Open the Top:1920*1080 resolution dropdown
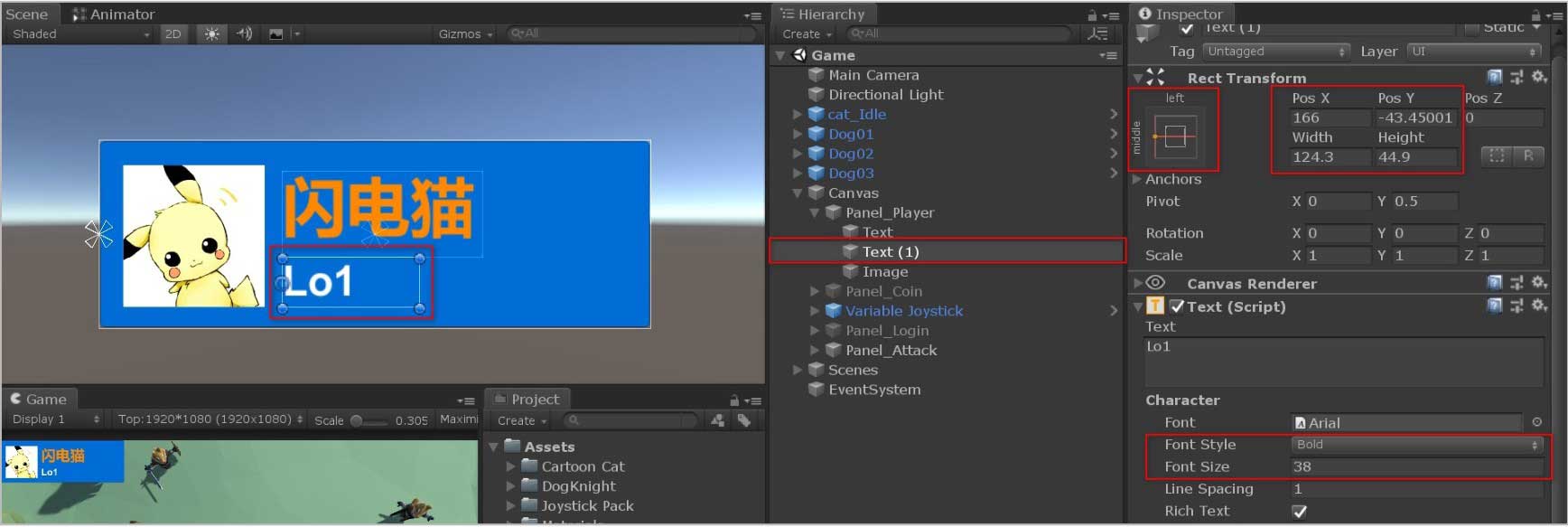Image resolution: width=1568 pixels, height=527 pixels. click(x=210, y=419)
